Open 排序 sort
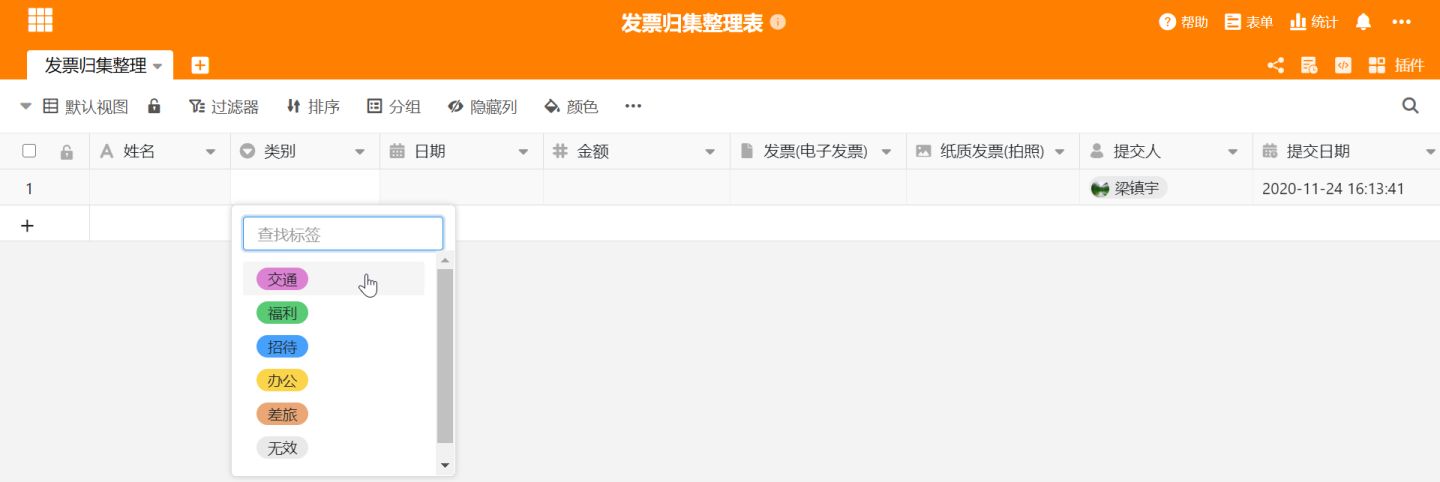1440x482 pixels. pyautogui.click(x=313, y=106)
